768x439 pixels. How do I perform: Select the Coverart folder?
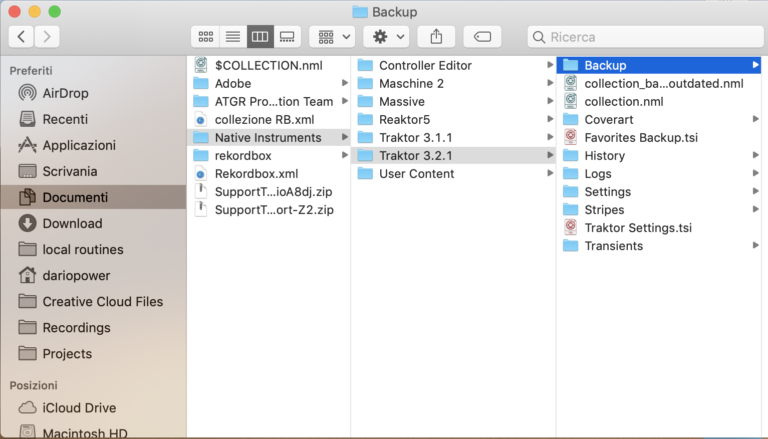click(659, 120)
